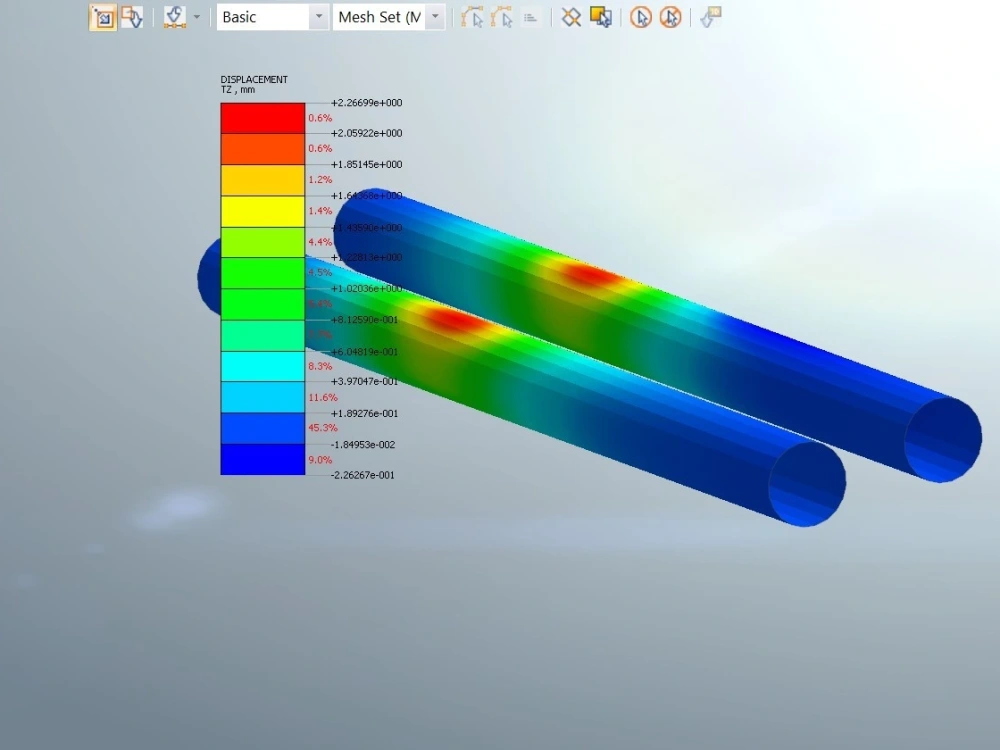
Task: Open the entity list icon
Action: [x=530, y=17]
